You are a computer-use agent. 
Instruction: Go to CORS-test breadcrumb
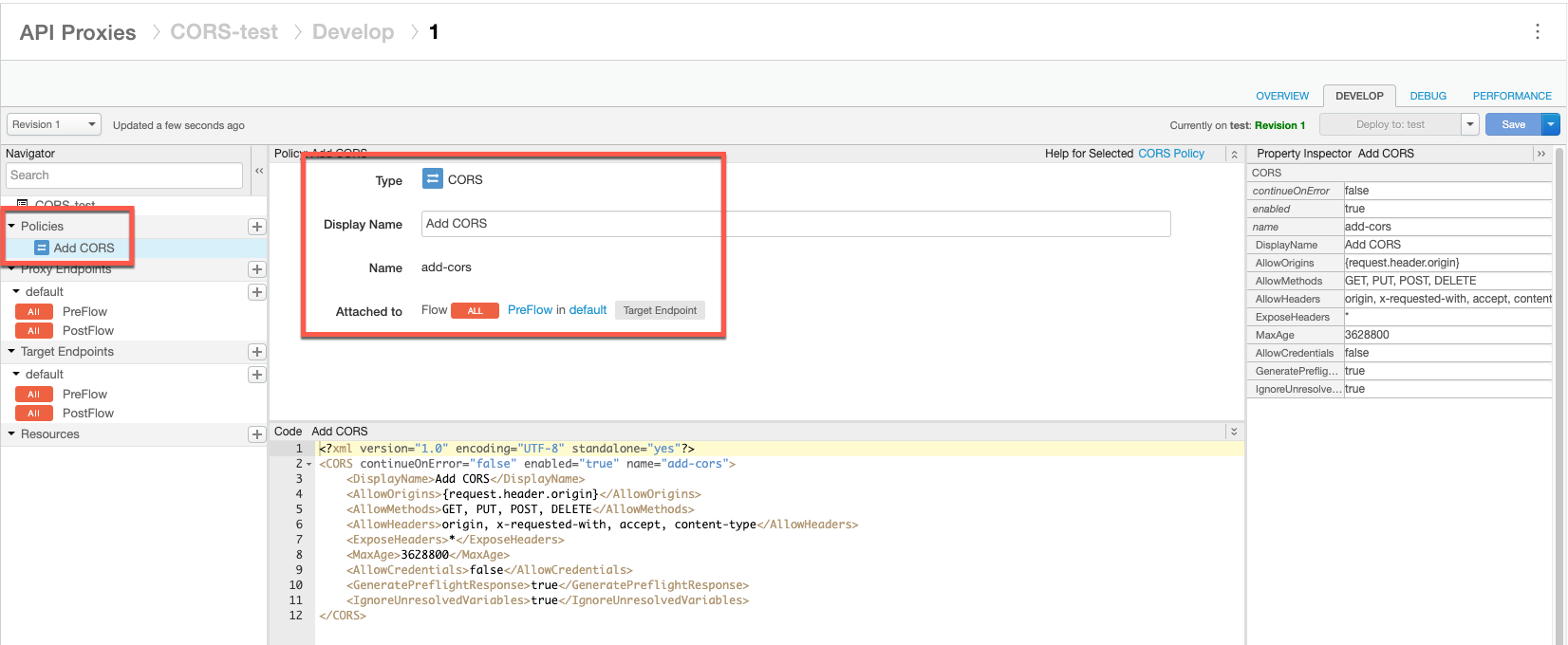[x=224, y=32]
